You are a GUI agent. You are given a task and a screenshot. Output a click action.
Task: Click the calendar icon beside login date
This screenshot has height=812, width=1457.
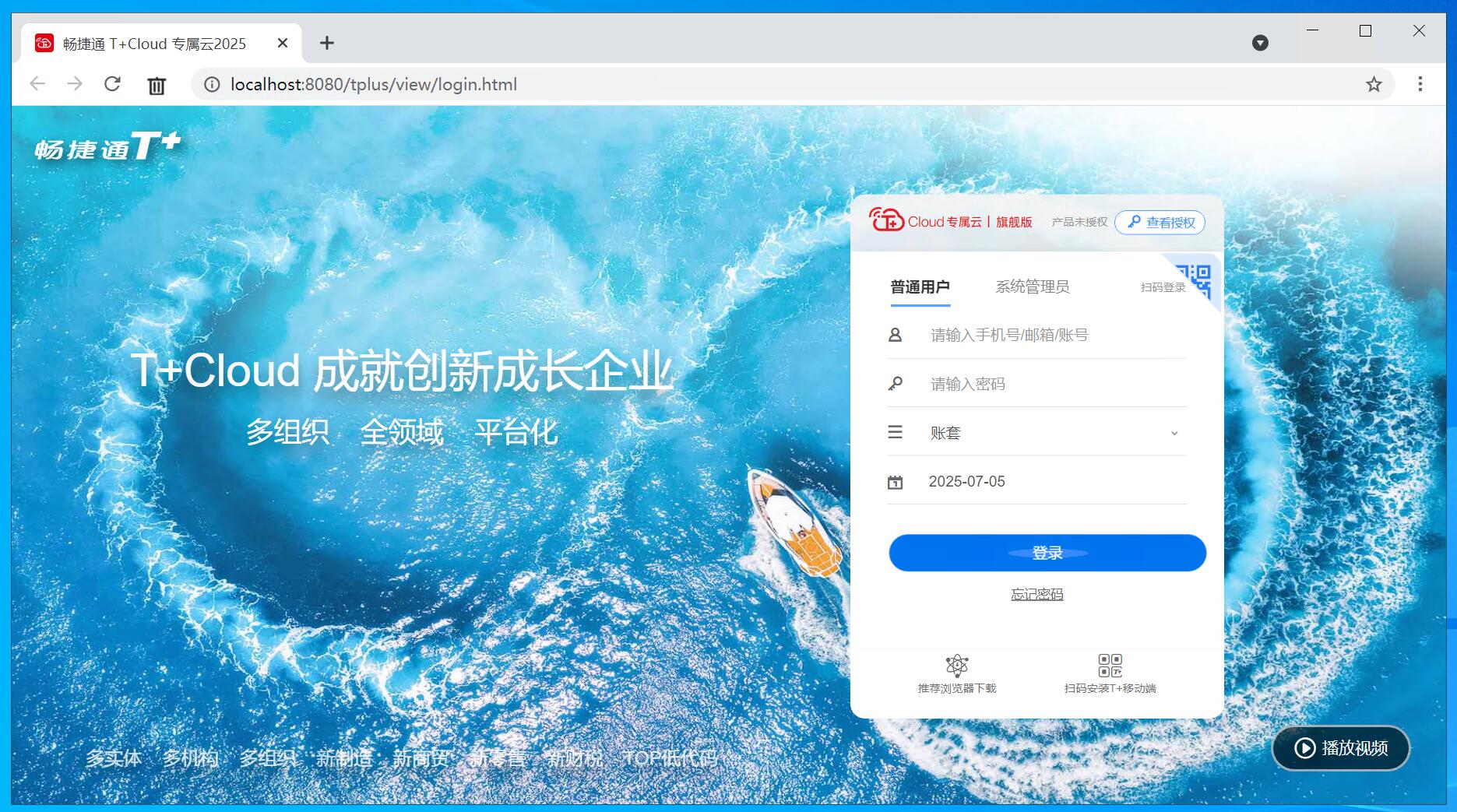tap(896, 482)
